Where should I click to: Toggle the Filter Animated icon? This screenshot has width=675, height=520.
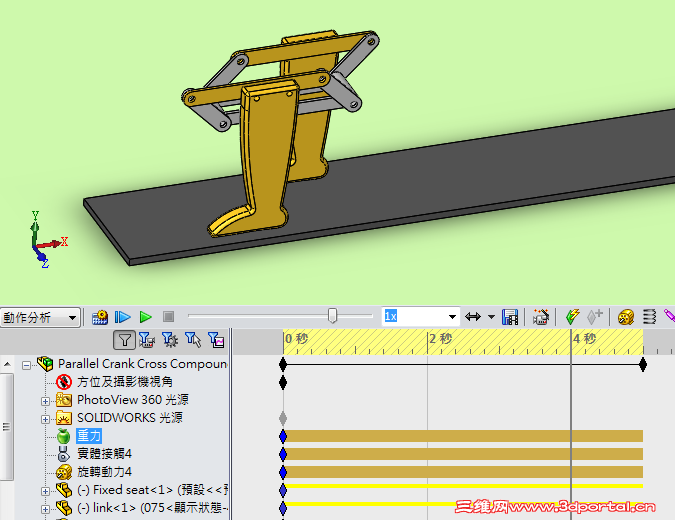pyautogui.click(x=147, y=340)
